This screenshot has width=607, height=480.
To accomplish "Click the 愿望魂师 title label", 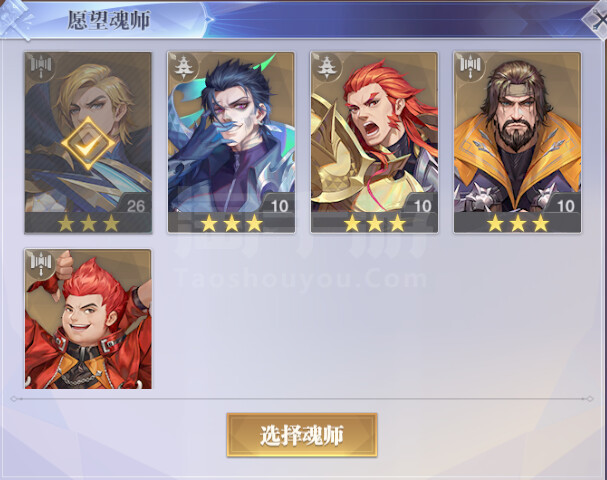I will pos(109,20).
